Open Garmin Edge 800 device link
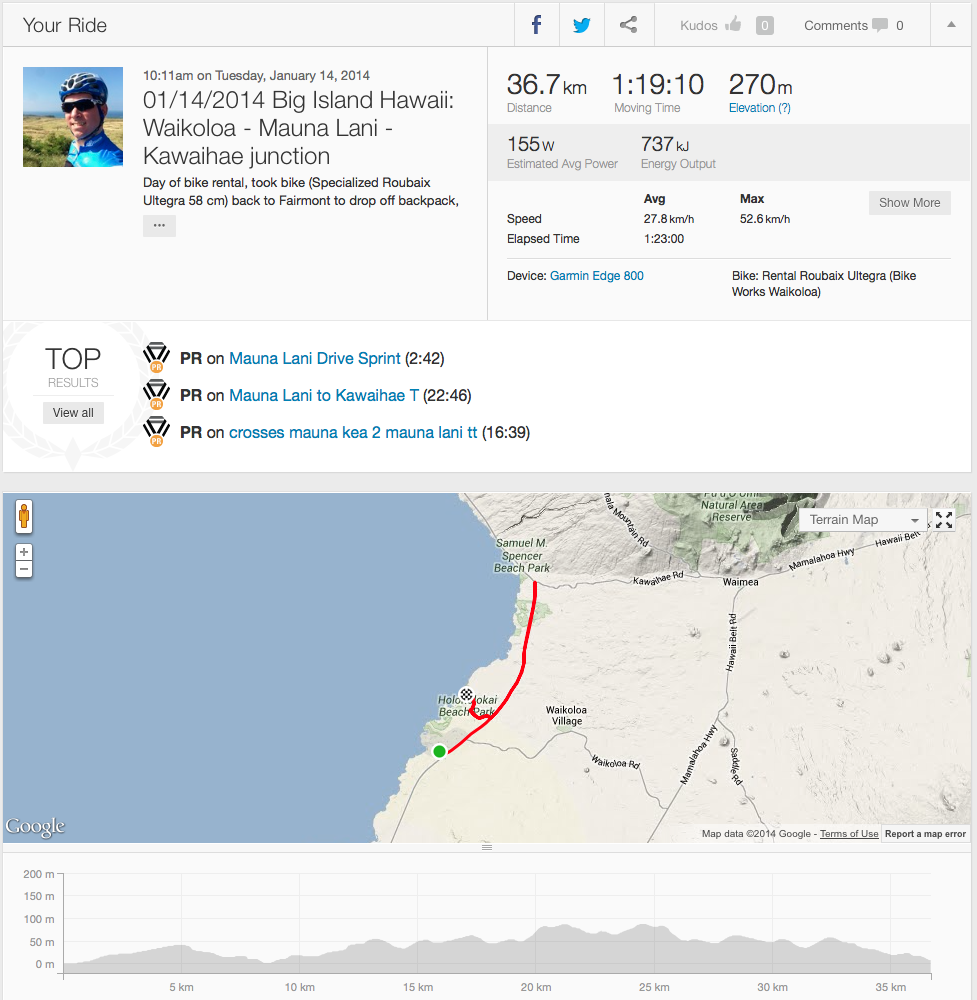The image size is (977, 1000). pyautogui.click(x=597, y=276)
